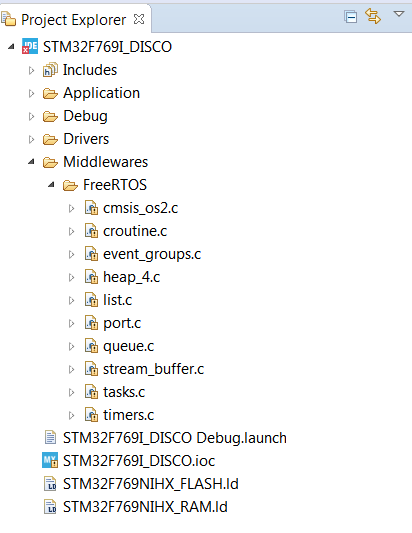Click the FreeRTOS folder icon
Screen dimensions: 412x533
point(70,185)
